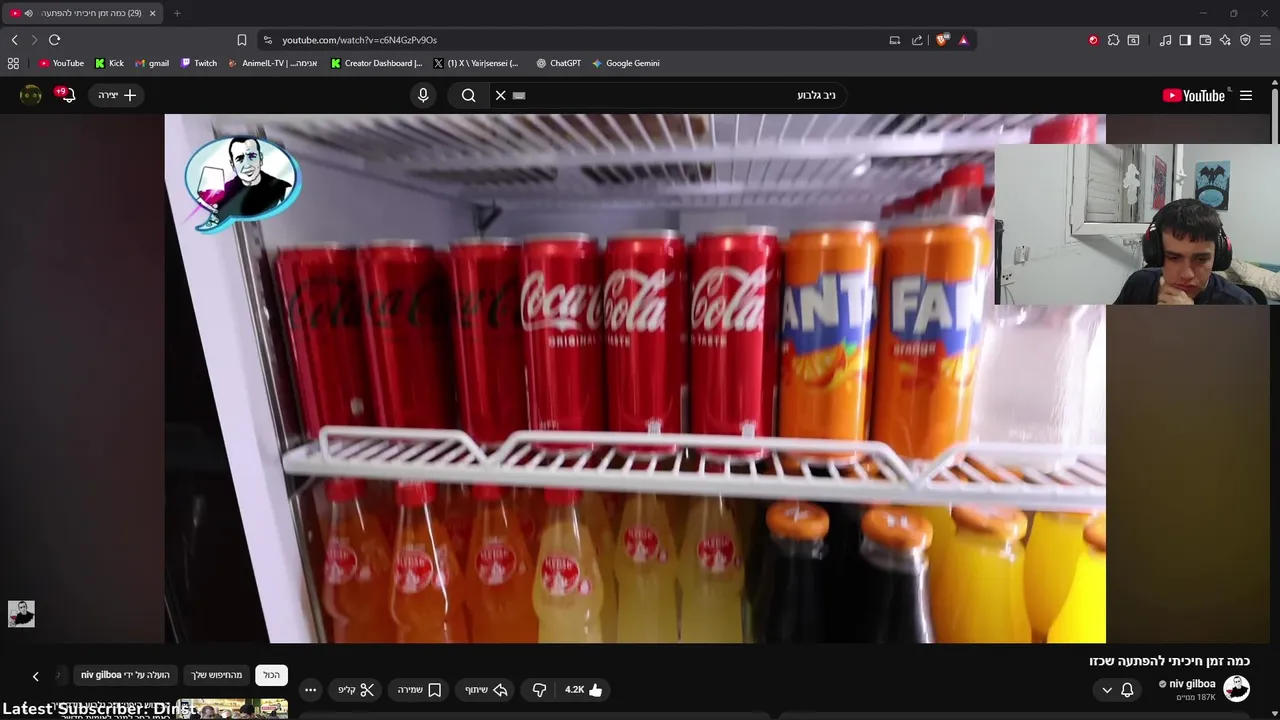Click the video player to pause
1280x720 pixels.
click(x=635, y=378)
